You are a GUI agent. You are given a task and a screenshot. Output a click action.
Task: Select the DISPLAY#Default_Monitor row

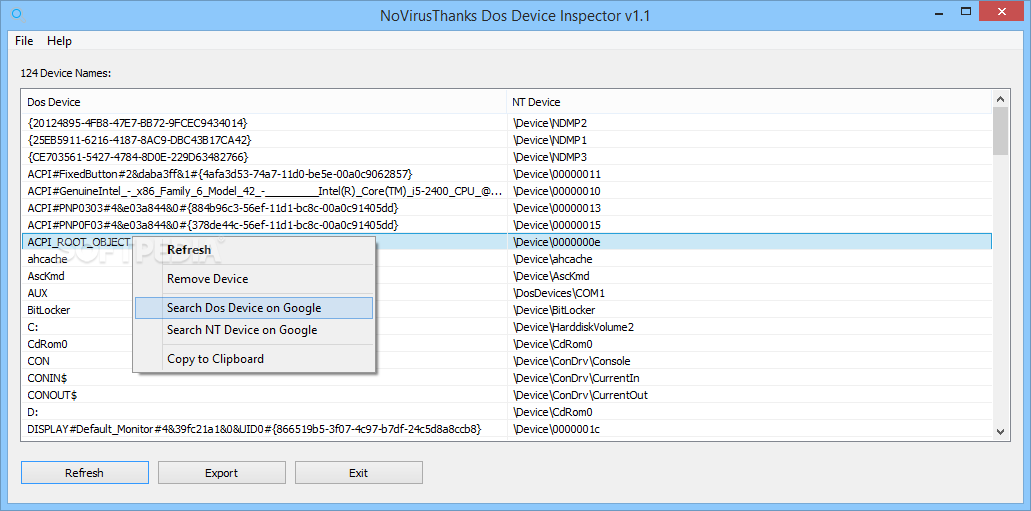506,429
